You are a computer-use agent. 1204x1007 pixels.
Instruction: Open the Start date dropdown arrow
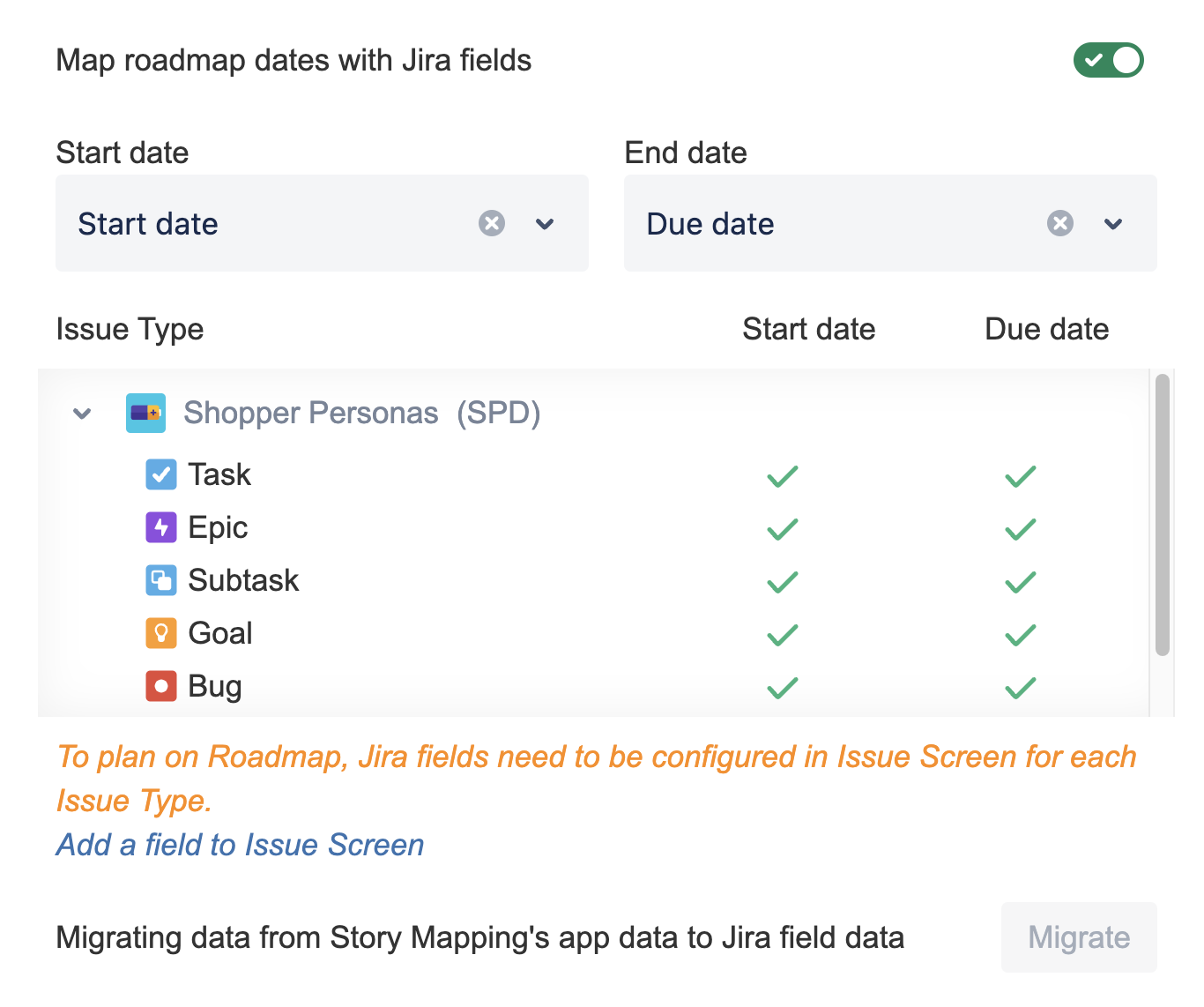click(x=545, y=224)
